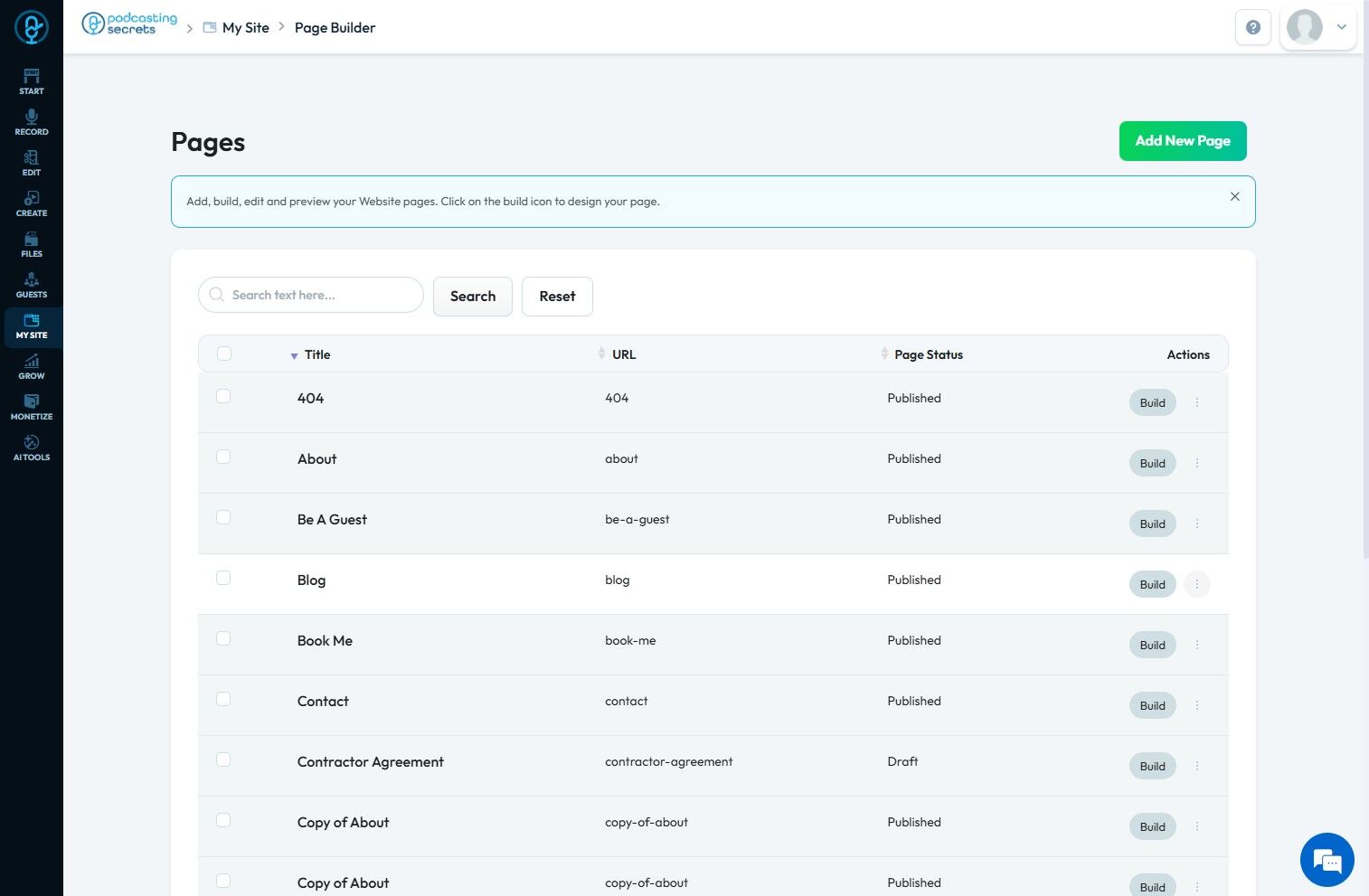
Task: Sort the table by Page Status
Action: coord(928,354)
